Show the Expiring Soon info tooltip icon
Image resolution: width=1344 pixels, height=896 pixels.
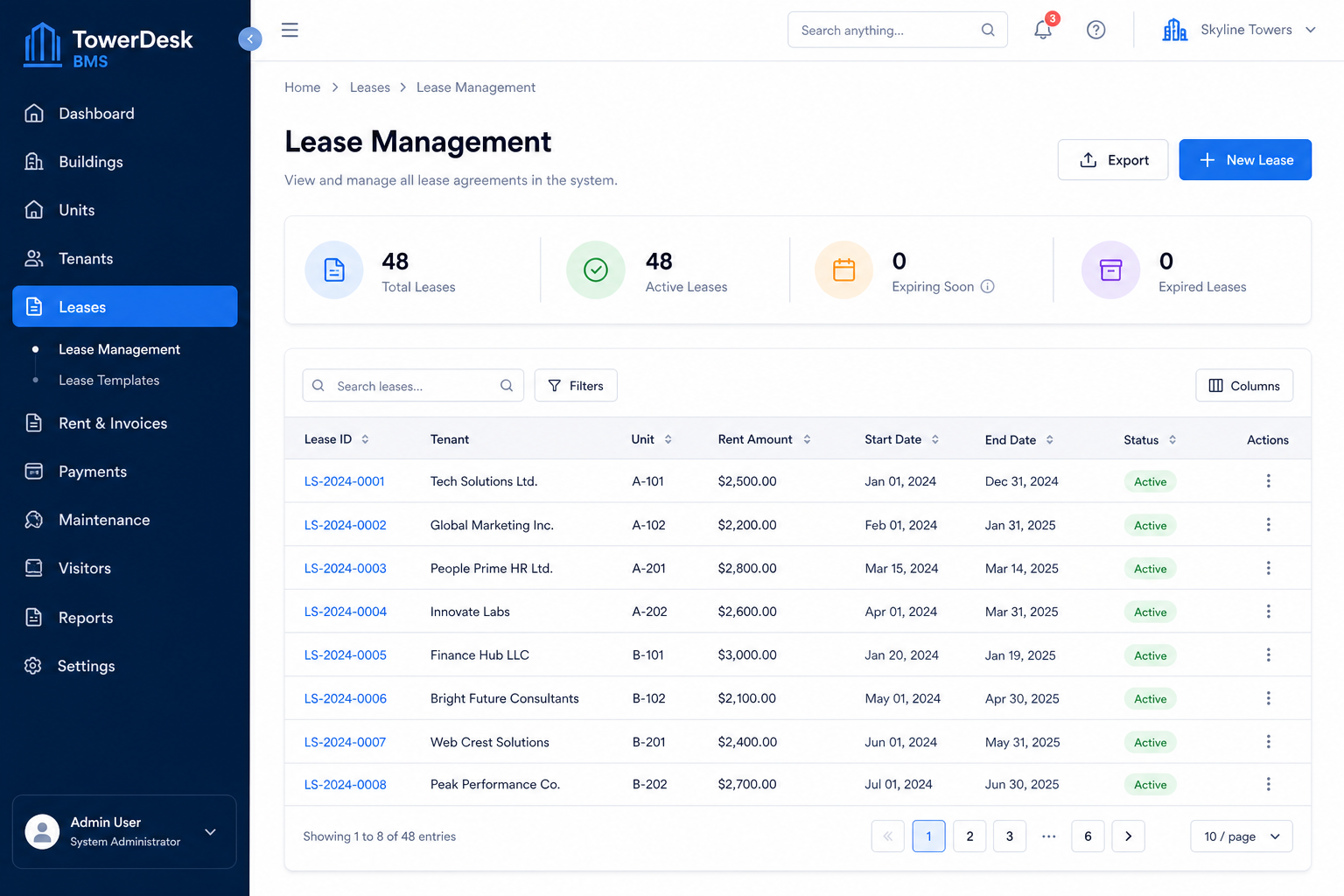point(988,286)
